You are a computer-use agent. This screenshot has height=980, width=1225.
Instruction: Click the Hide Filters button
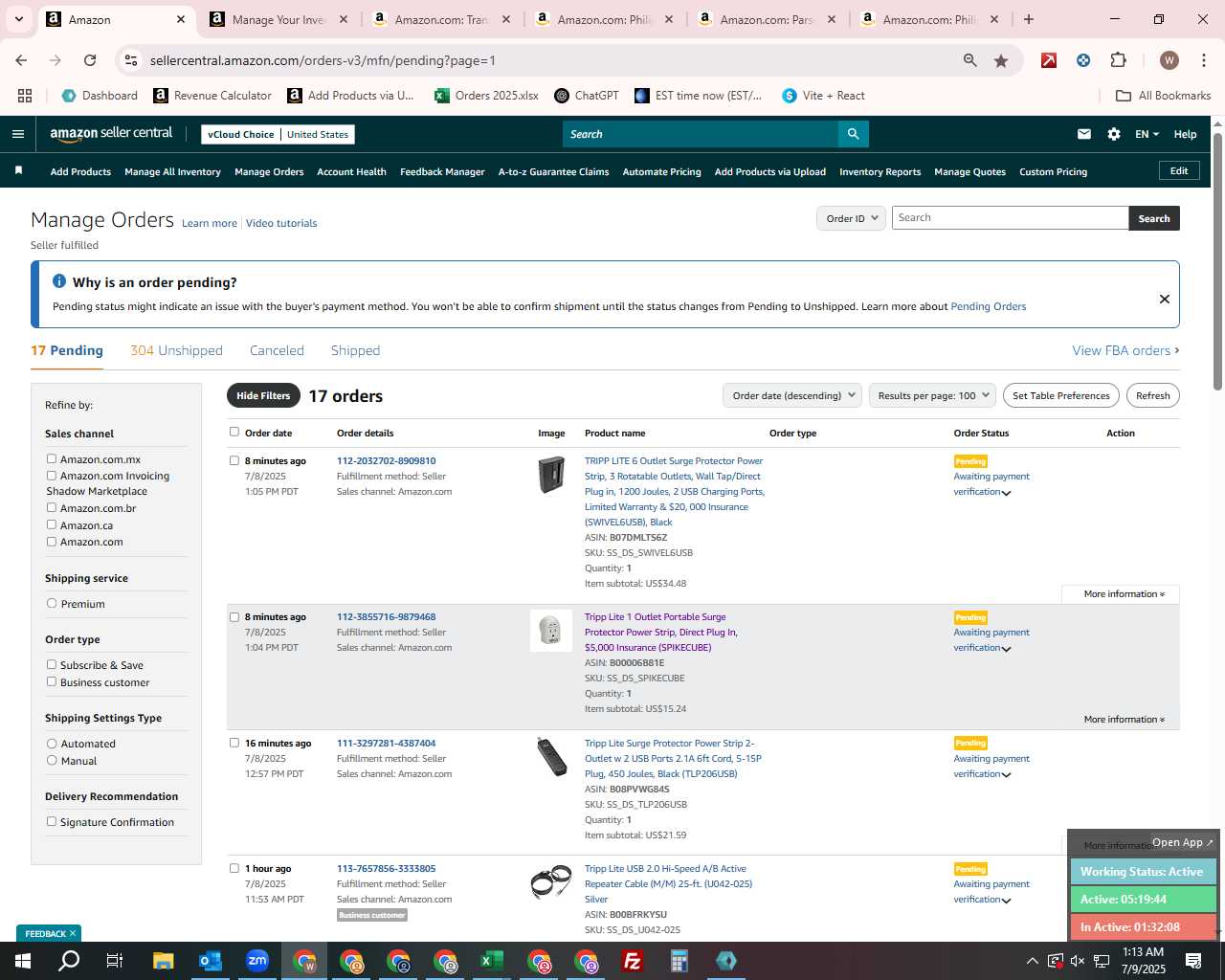pyautogui.click(x=263, y=395)
